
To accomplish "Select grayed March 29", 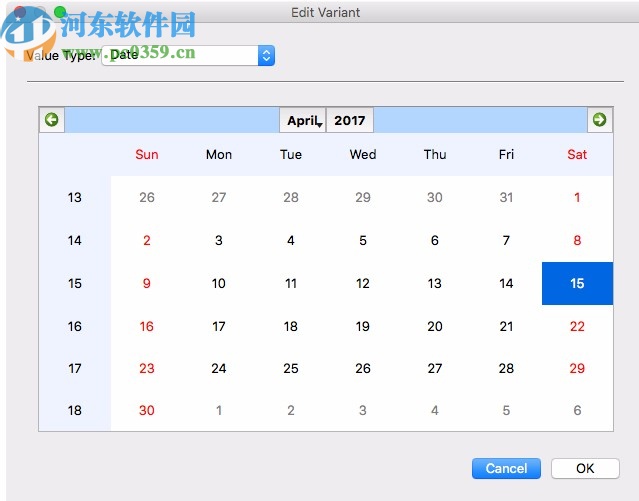I will [363, 197].
